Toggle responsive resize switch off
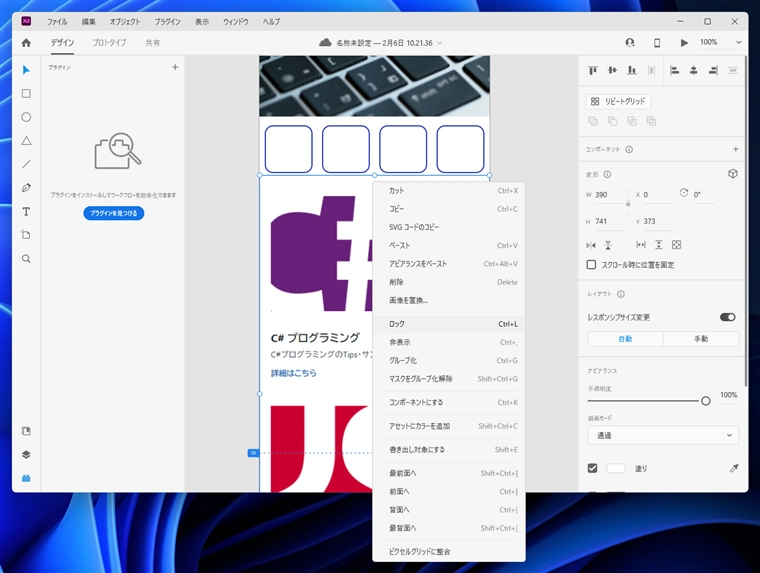Image resolution: width=760 pixels, height=573 pixels. pos(727,317)
